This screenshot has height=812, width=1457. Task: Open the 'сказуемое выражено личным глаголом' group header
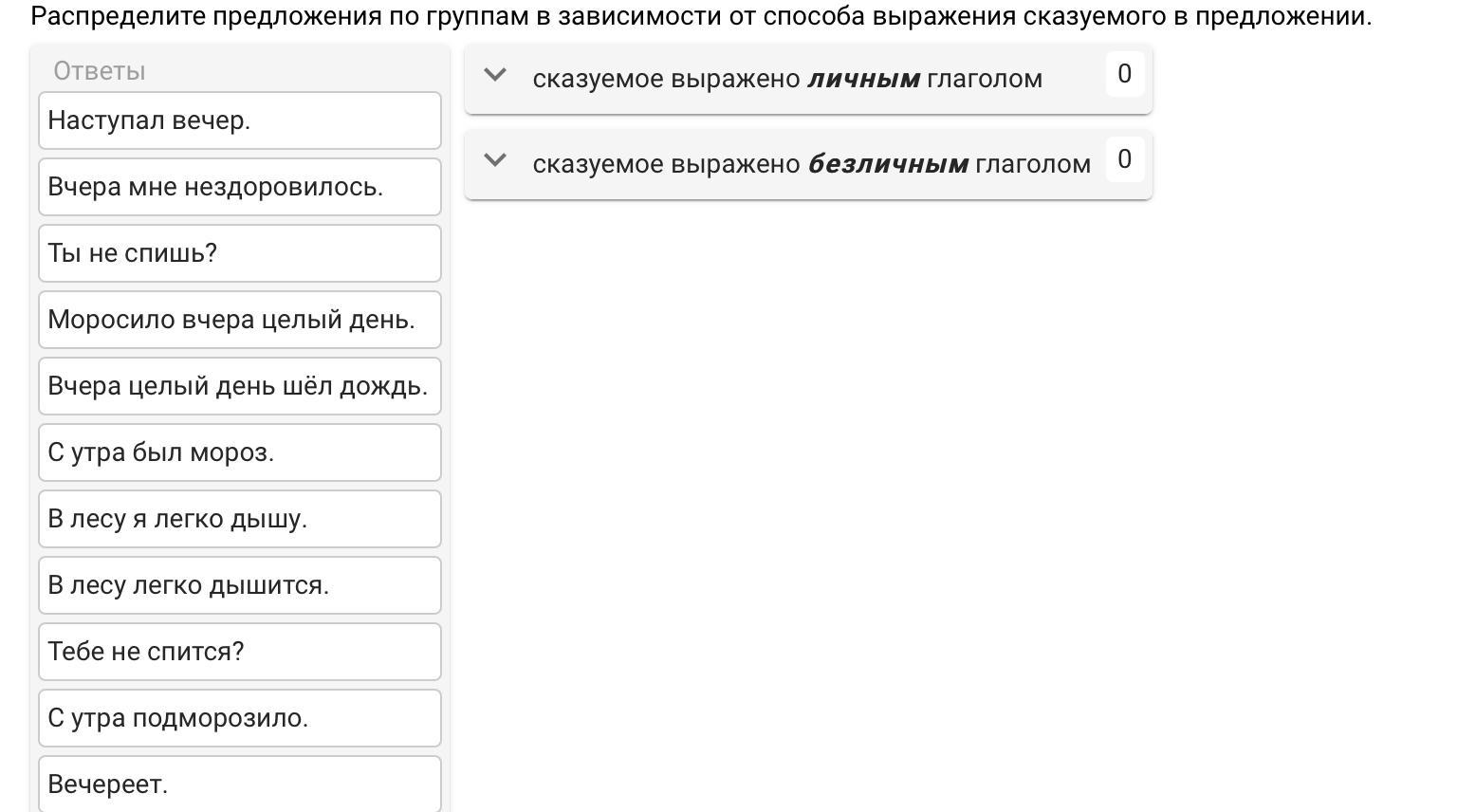tap(808, 80)
